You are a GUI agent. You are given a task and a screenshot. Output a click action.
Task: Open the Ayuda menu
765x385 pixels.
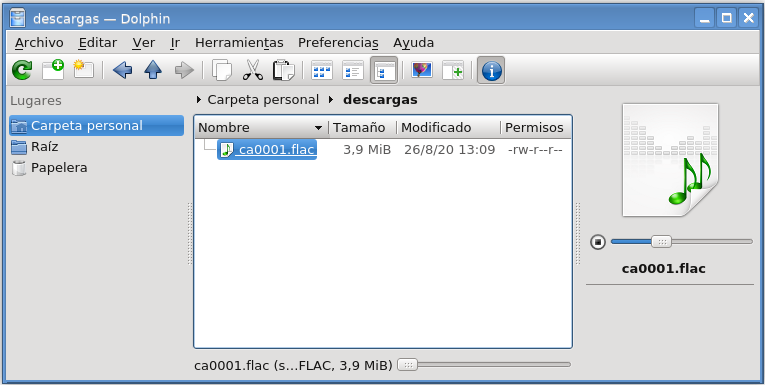414,43
